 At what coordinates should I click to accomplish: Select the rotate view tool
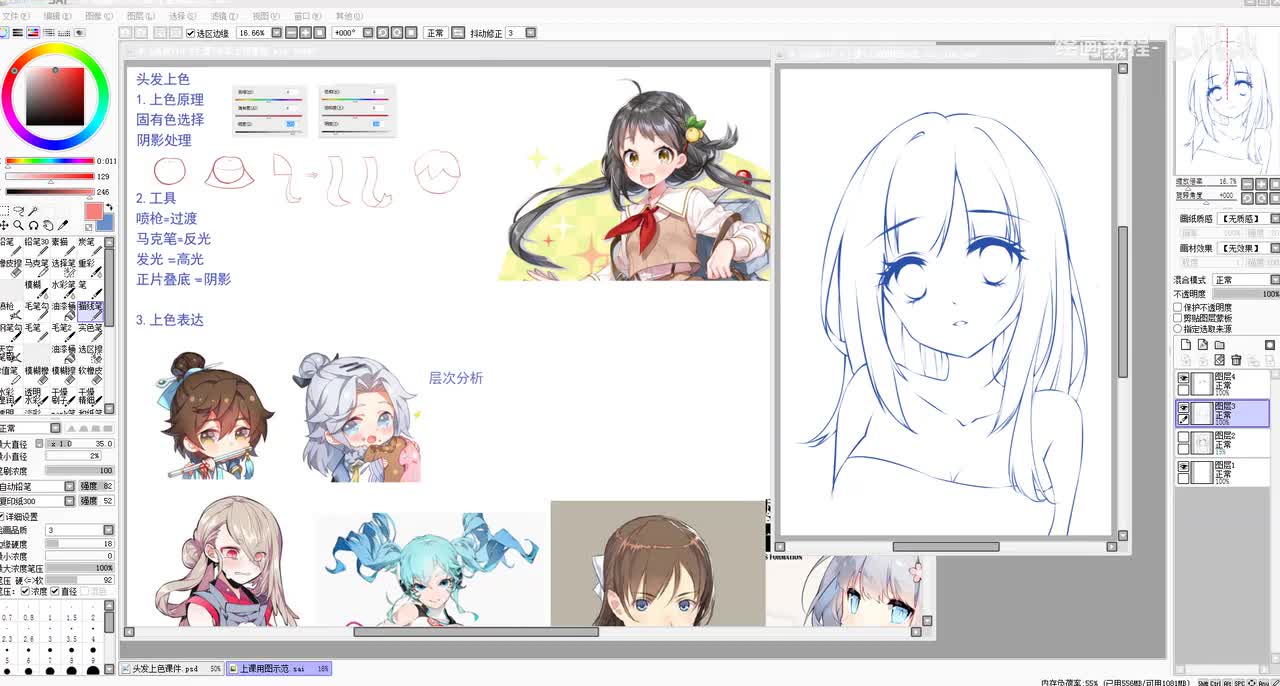33,225
